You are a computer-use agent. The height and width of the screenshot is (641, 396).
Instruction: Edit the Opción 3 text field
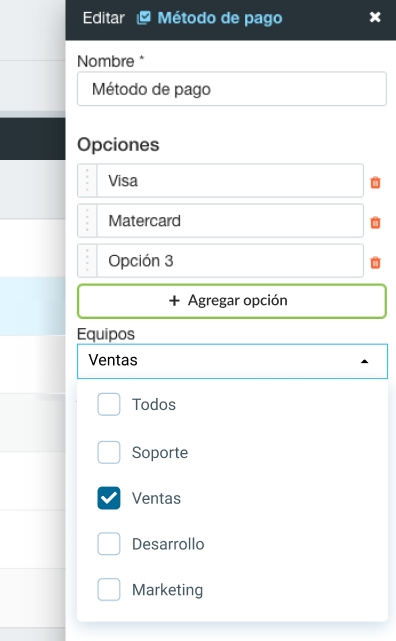(230, 261)
